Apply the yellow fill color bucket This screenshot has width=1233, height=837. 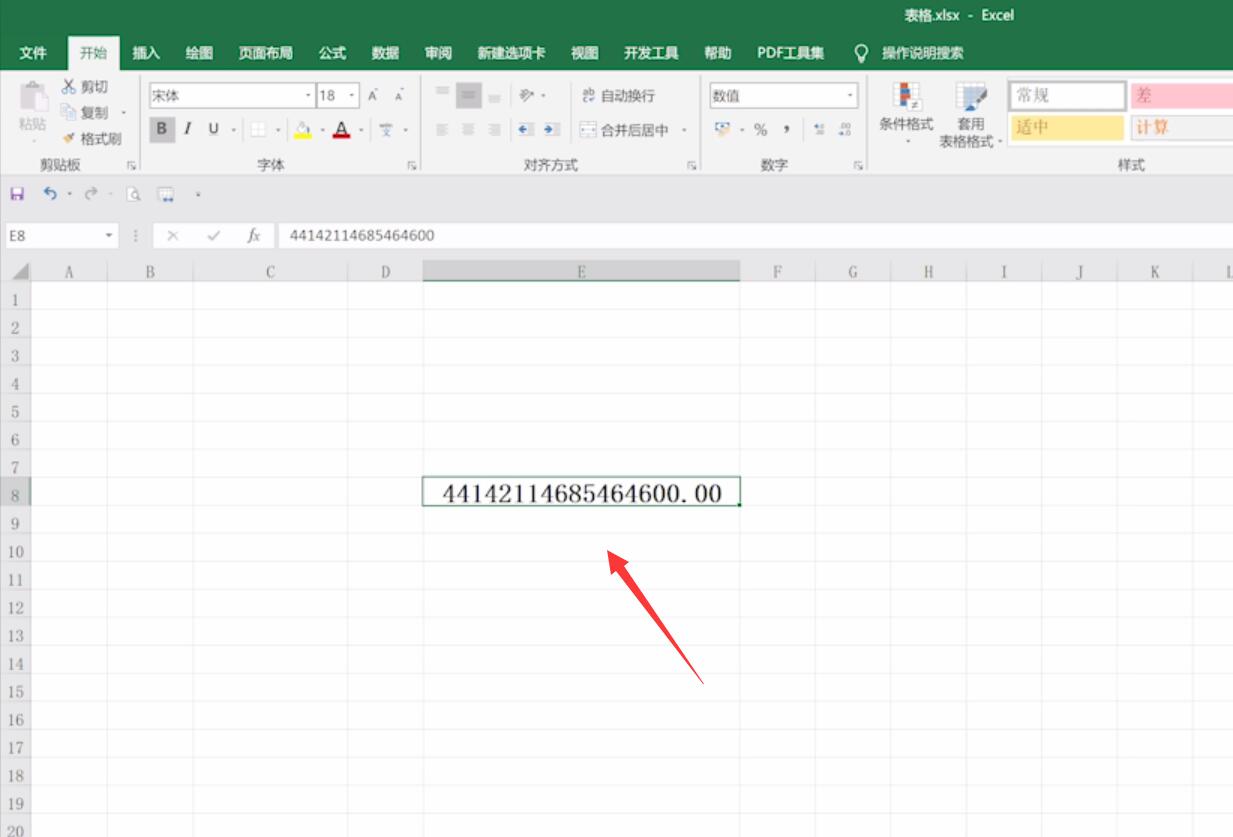coord(303,129)
